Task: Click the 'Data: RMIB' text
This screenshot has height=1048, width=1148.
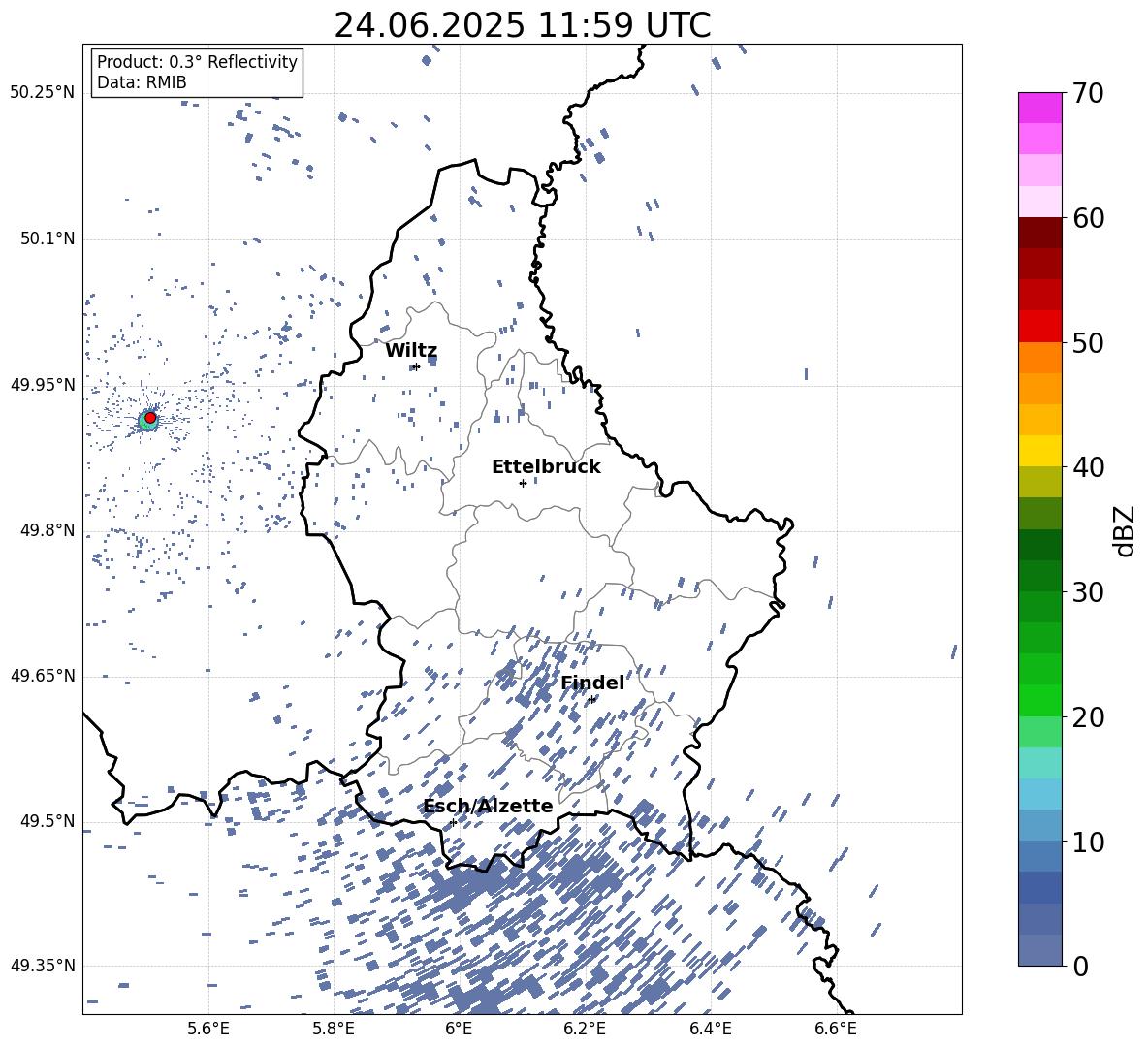Action: [x=142, y=82]
